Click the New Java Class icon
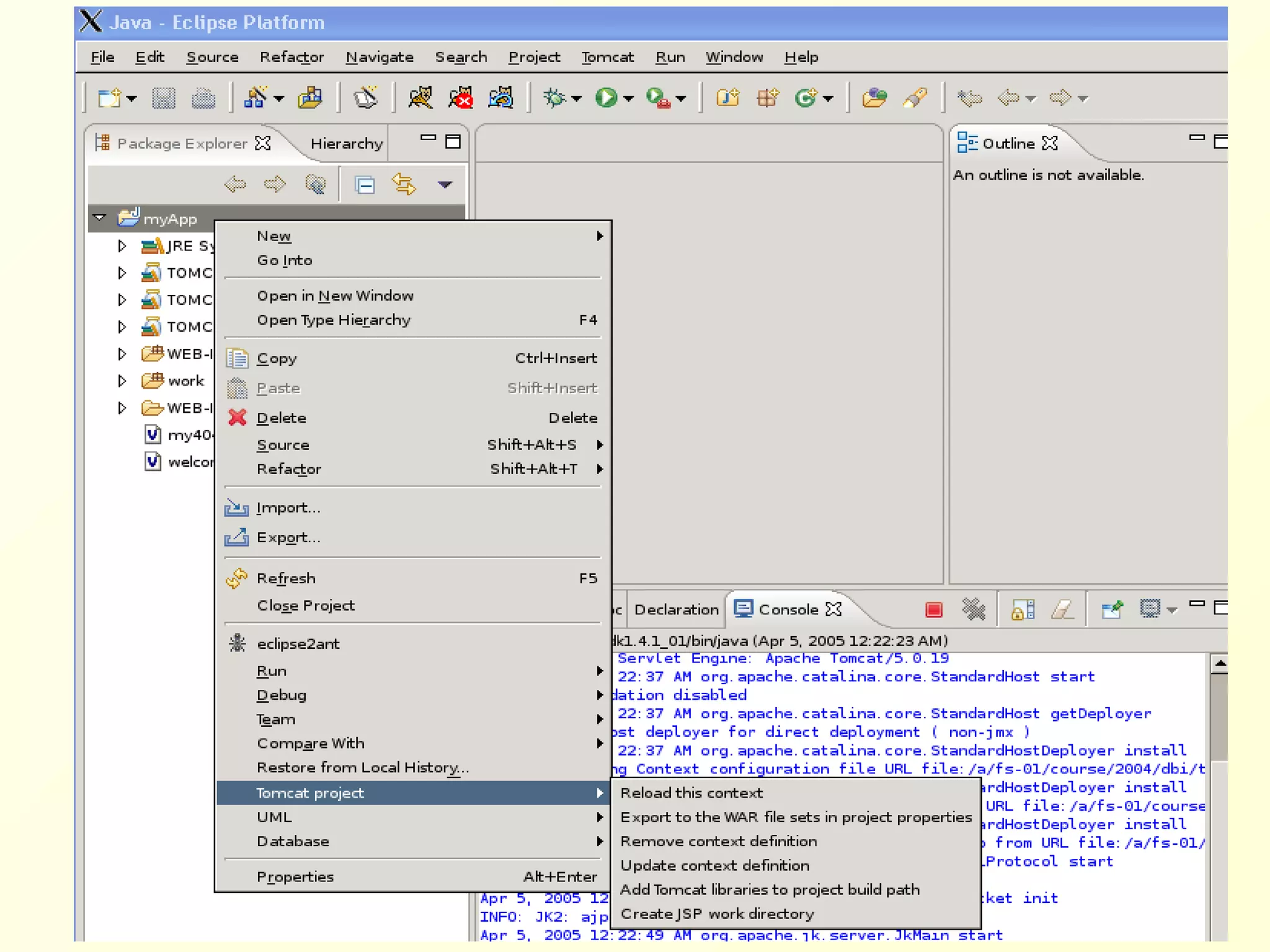The height and width of the screenshot is (952, 1270). coord(806,98)
